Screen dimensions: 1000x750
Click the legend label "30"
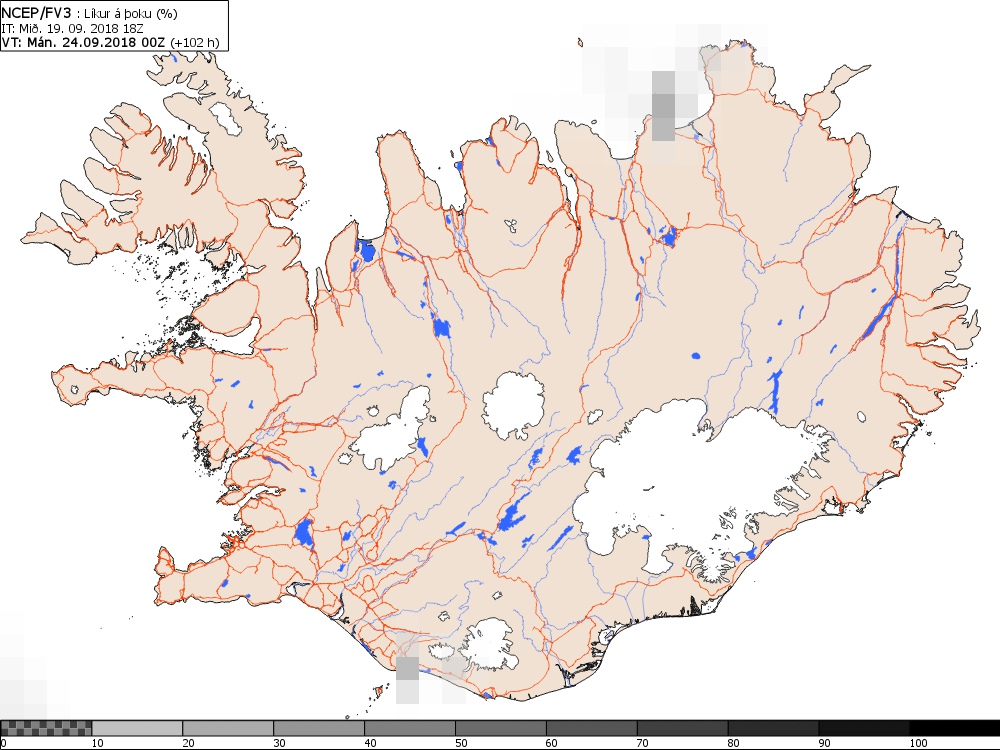tap(279, 743)
